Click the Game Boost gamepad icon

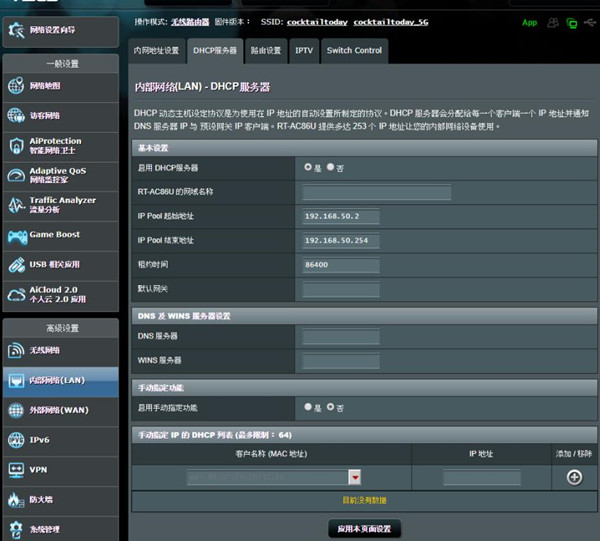(x=16, y=236)
